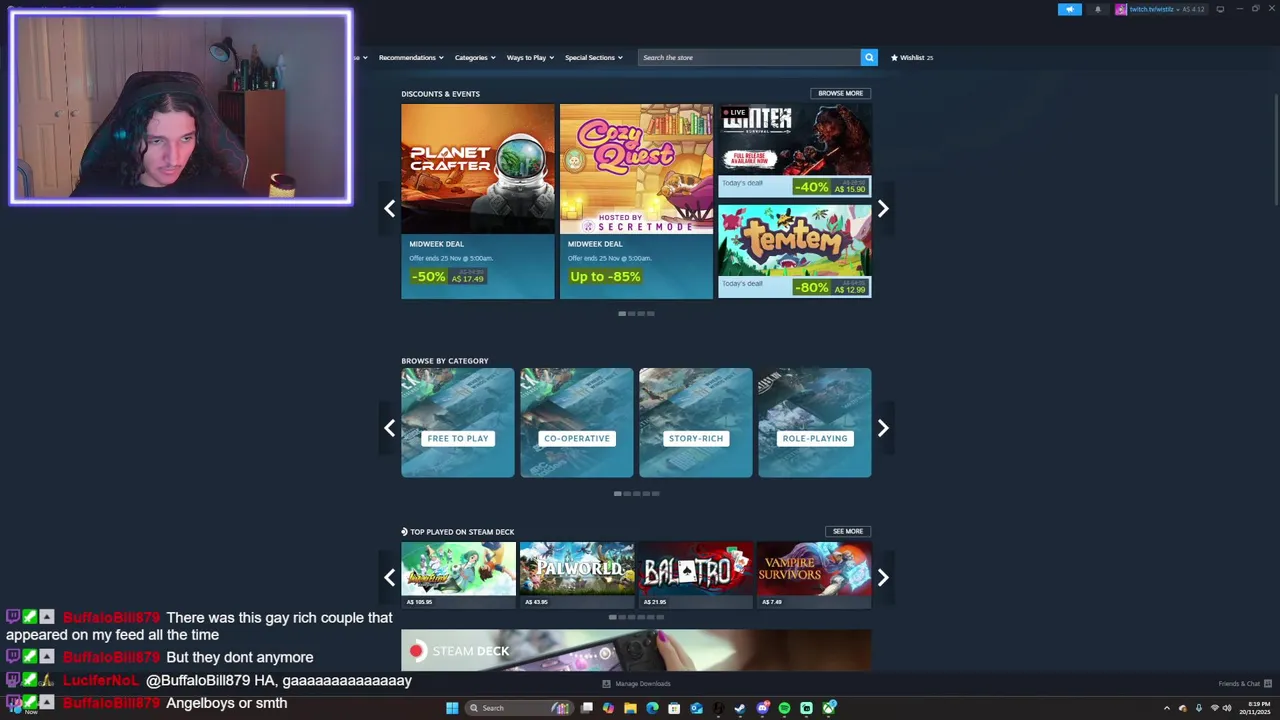Open Discord from the taskbar
The height and width of the screenshot is (720, 1280).
(x=762, y=708)
